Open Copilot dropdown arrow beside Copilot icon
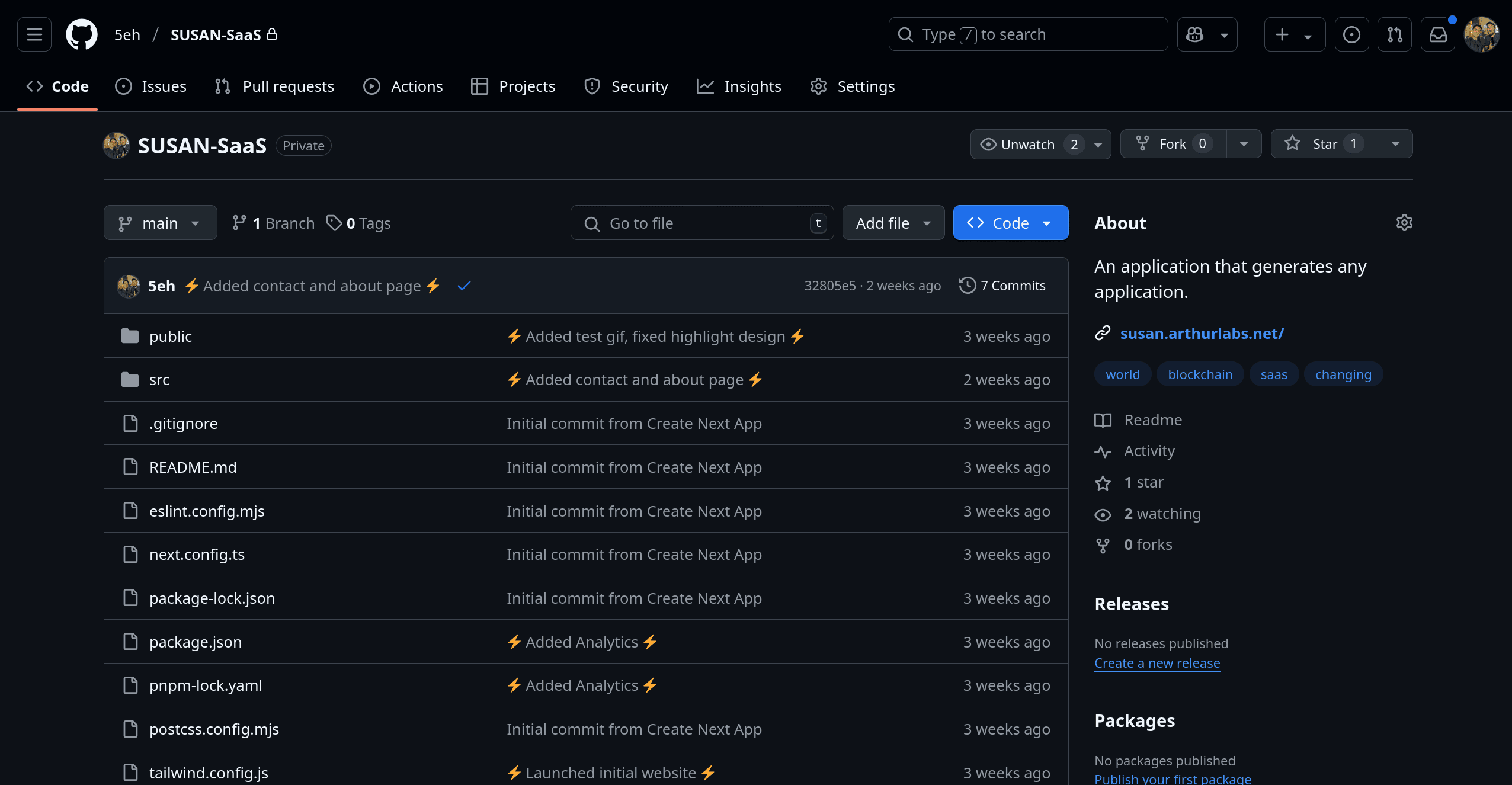Viewport: 1512px width, 785px height. [1225, 34]
